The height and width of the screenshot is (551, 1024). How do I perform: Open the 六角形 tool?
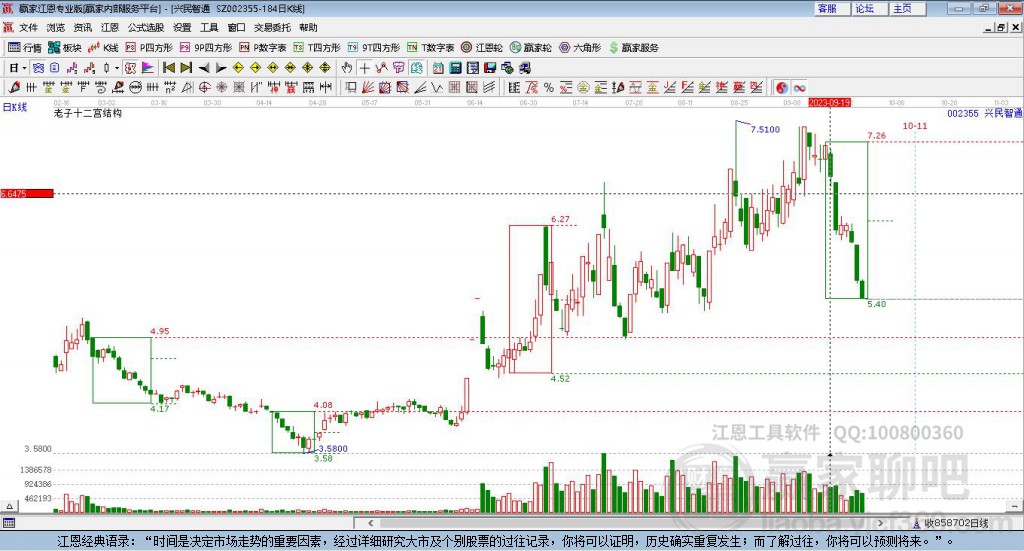tap(580, 48)
